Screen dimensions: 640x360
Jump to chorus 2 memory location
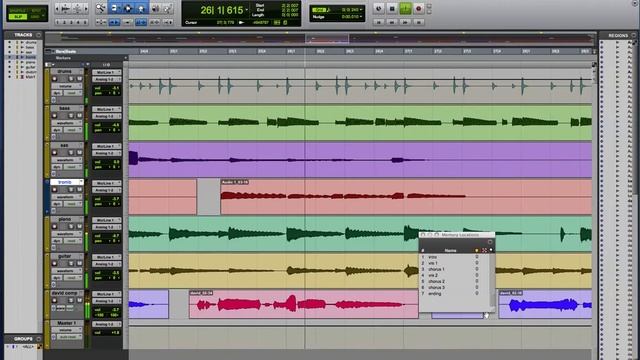(436, 282)
